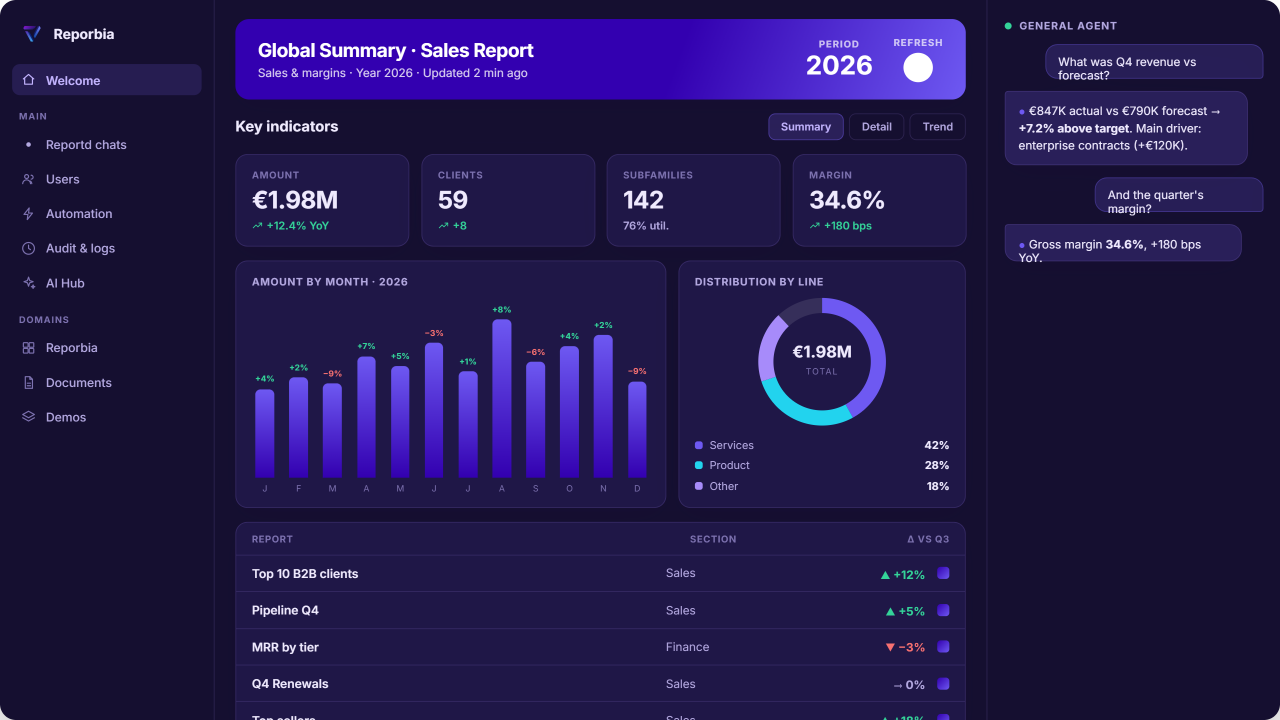Click the red down triangle beside −3%
The image size is (1280, 720).
tap(890, 647)
